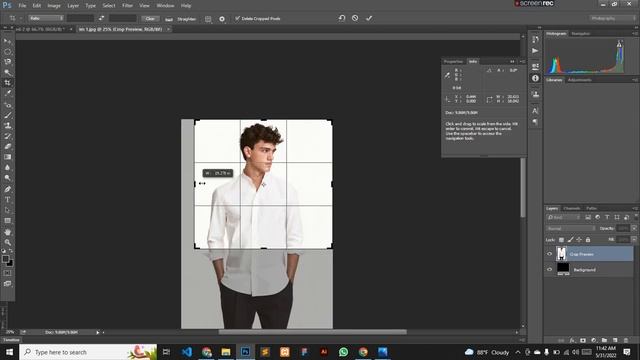
Task: Select the Zoom tool
Action: pyautogui.click(x=7, y=242)
